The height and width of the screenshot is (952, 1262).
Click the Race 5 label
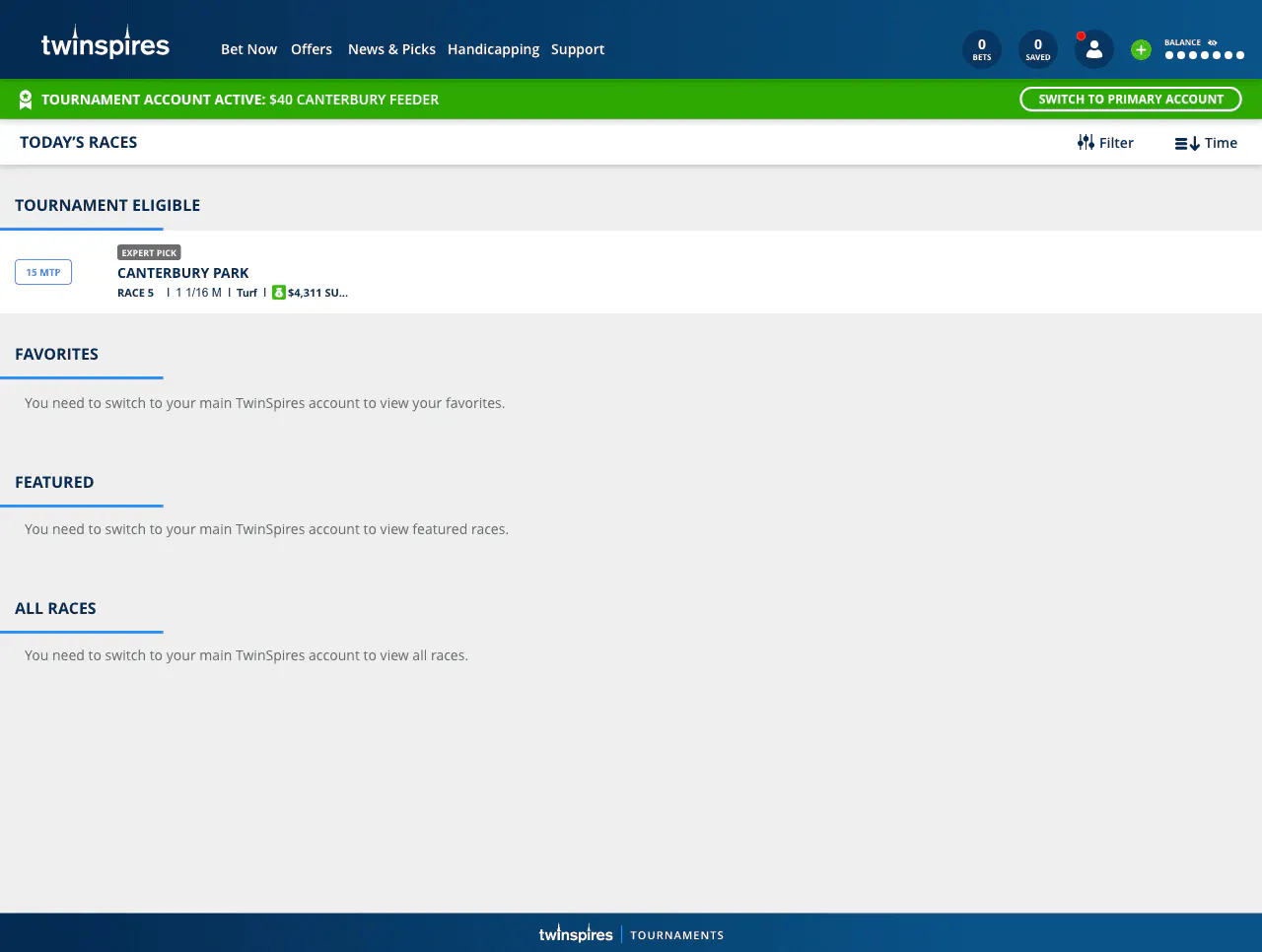pyautogui.click(x=136, y=293)
